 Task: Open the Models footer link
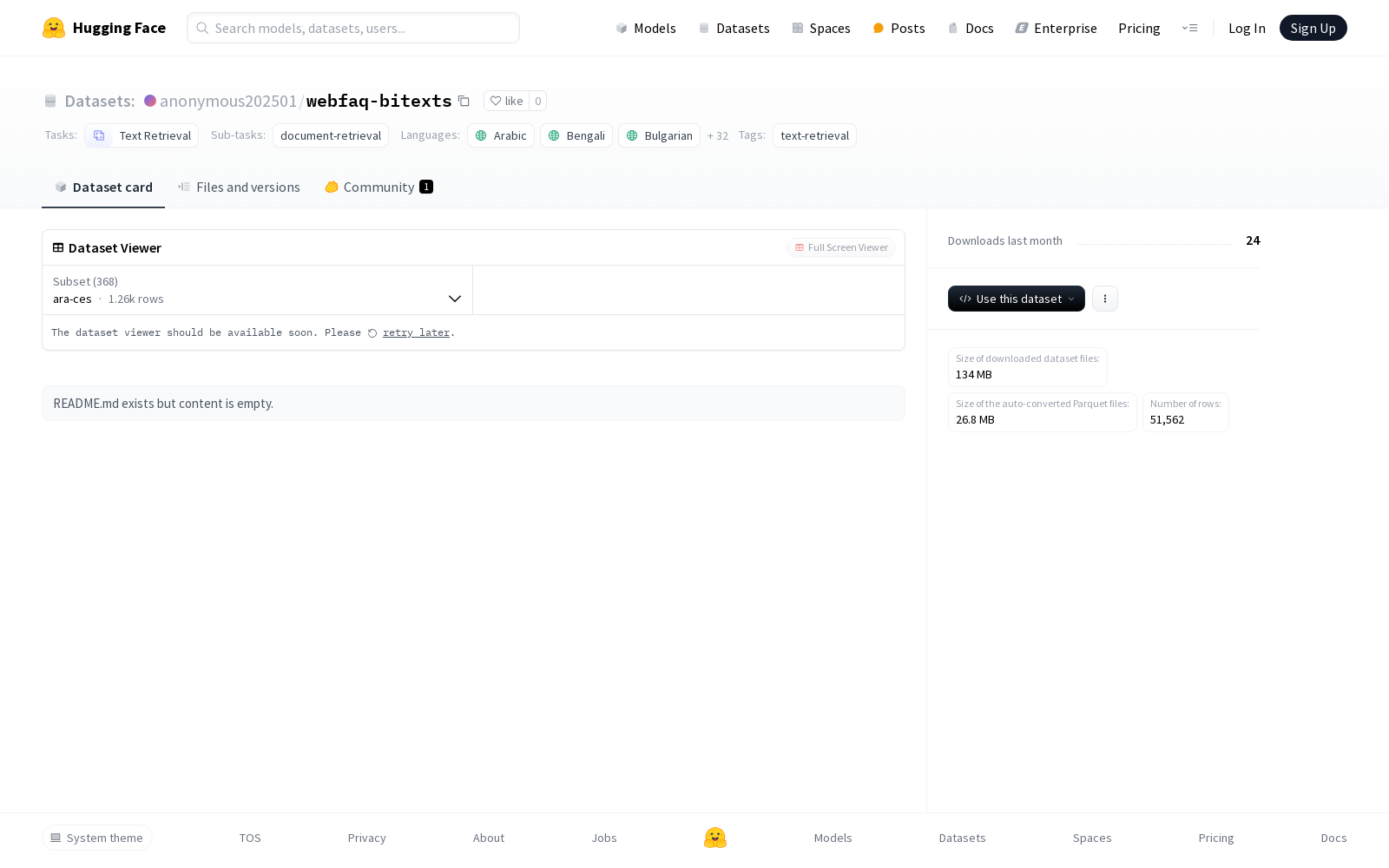click(833, 838)
